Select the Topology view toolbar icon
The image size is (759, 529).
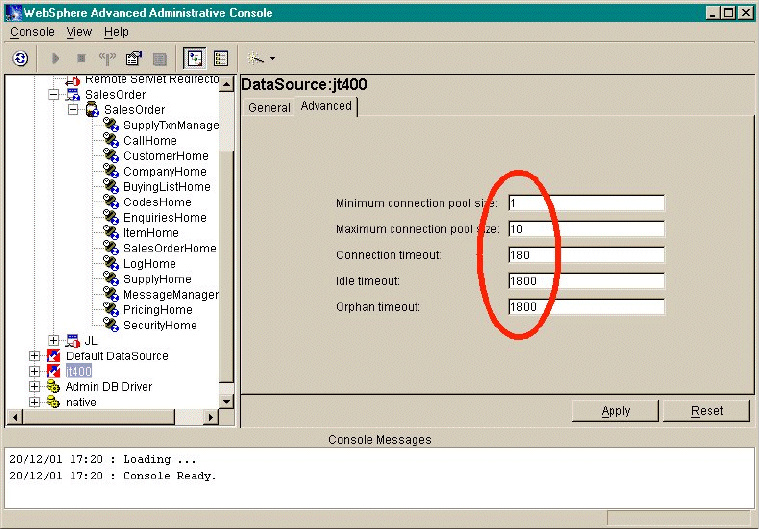[195, 59]
